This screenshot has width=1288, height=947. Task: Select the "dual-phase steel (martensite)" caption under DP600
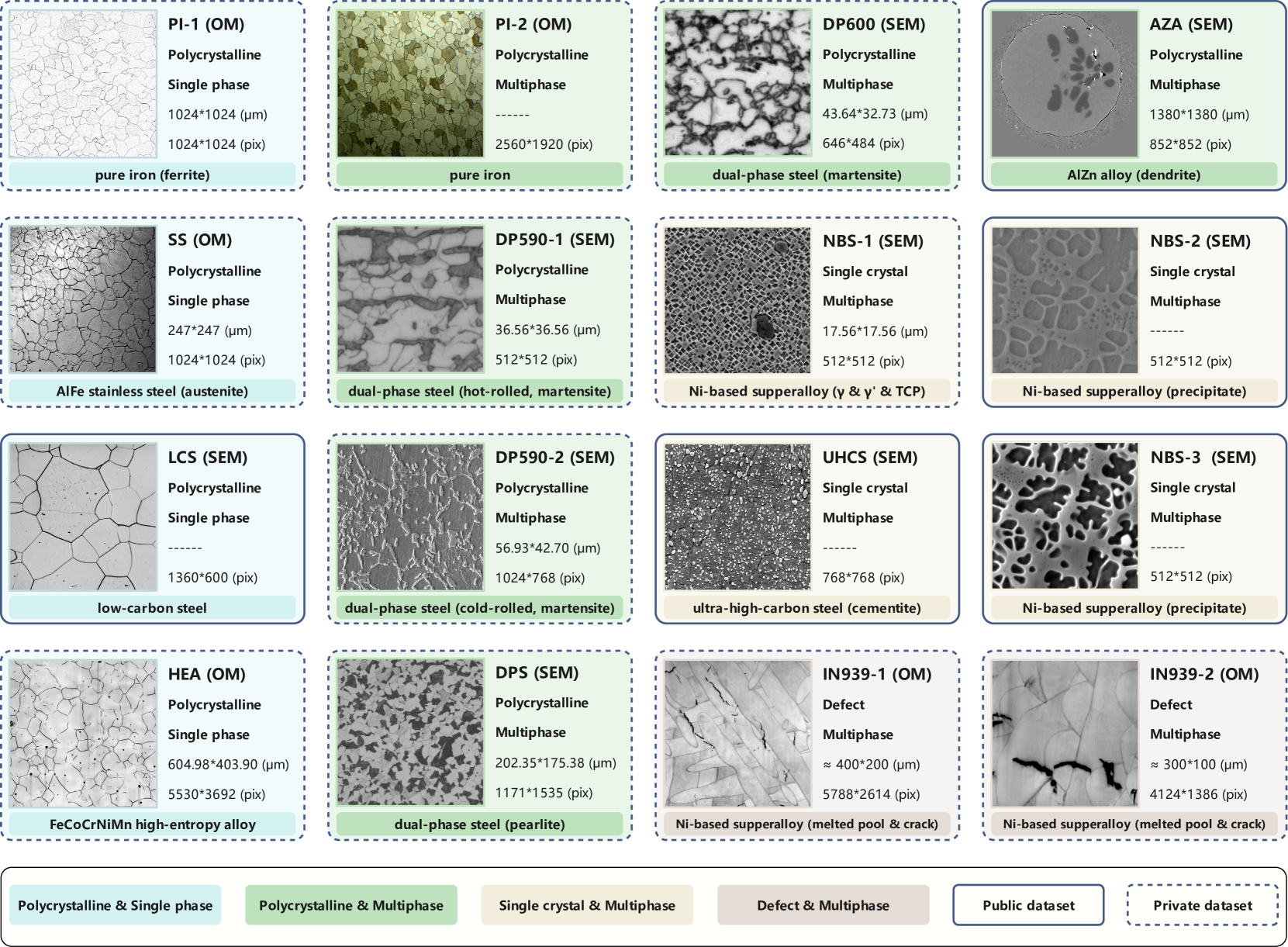pyautogui.click(x=807, y=175)
